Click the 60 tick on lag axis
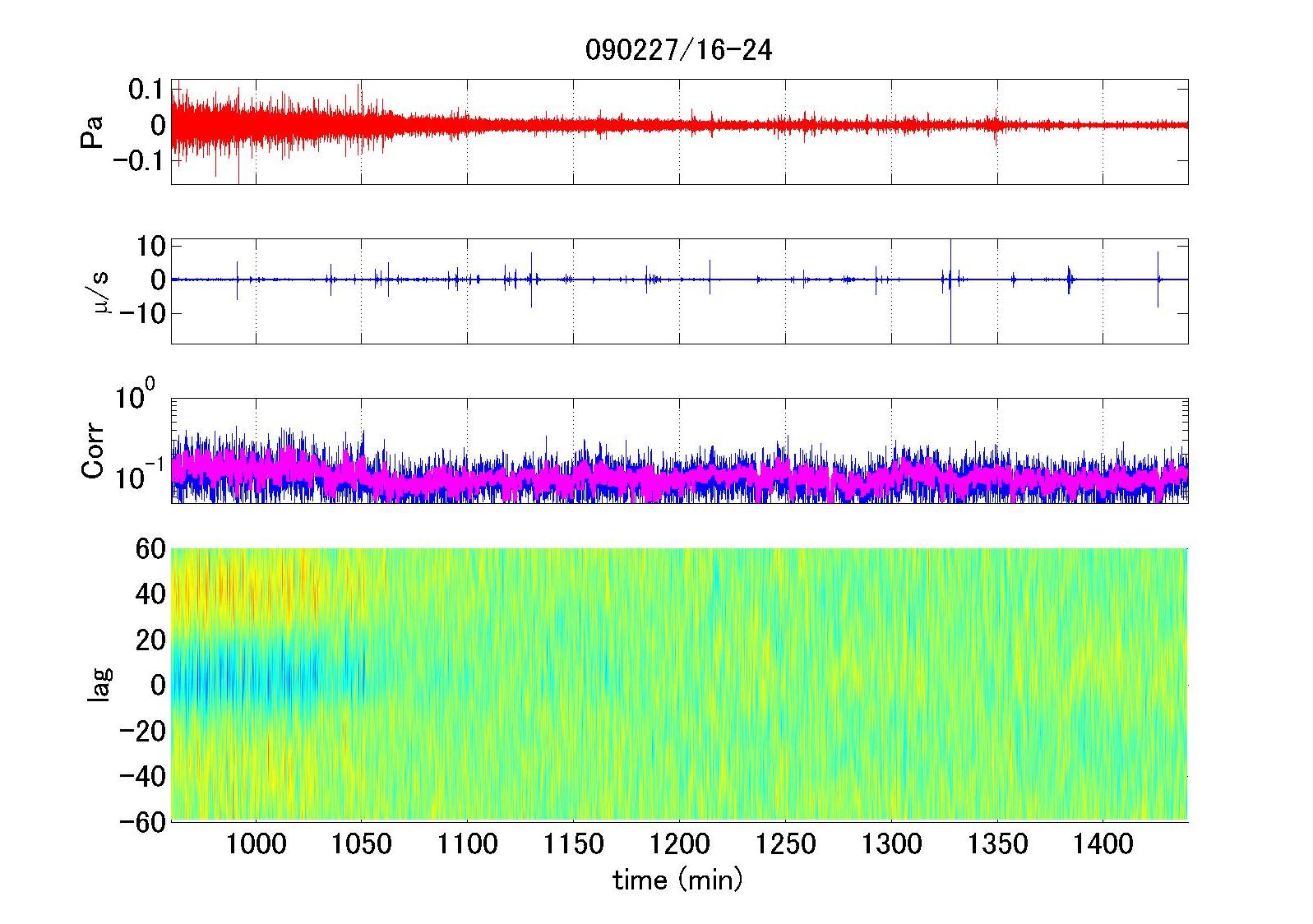 tap(151, 547)
